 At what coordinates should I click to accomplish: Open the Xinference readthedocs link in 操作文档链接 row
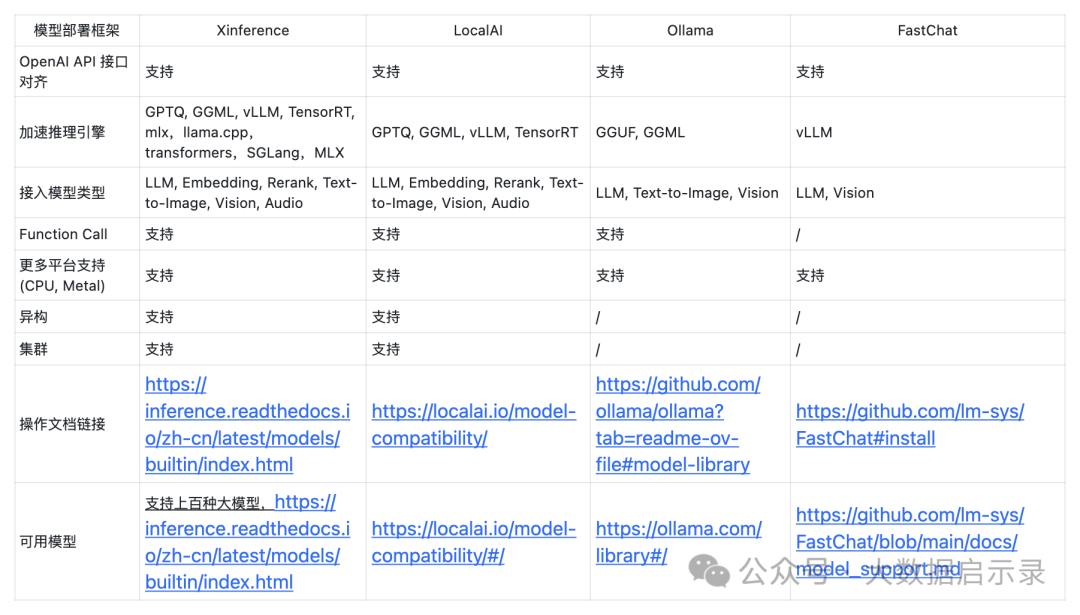[x=247, y=424]
